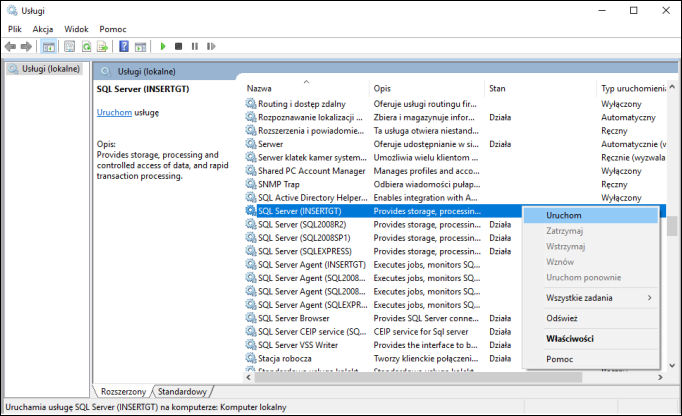Select the SQL Server (SQLEXPRESS) service
Screen dimensions: 682x416
click(x=305, y=251)
